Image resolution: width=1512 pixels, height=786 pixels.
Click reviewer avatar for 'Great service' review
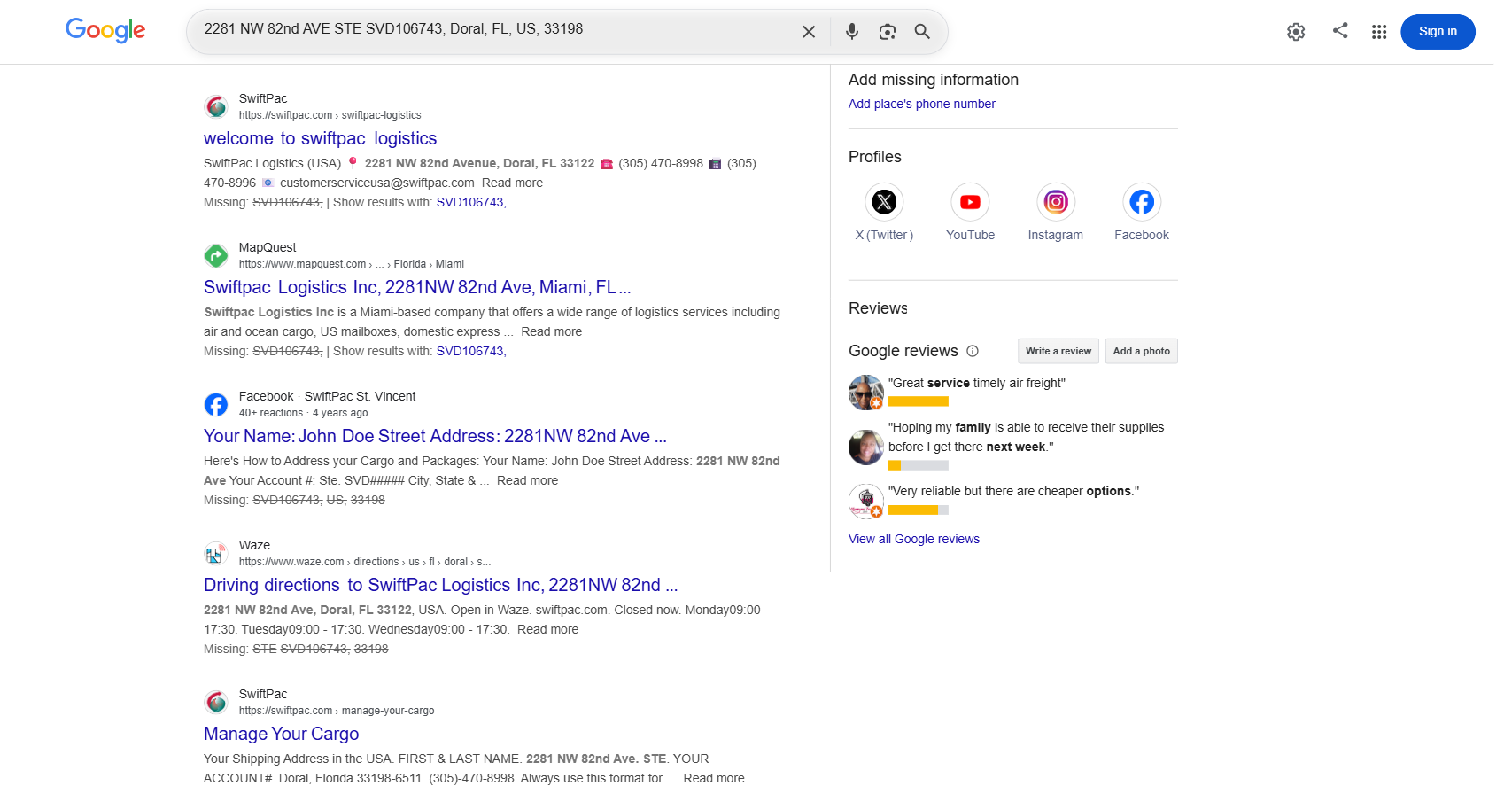866,392
